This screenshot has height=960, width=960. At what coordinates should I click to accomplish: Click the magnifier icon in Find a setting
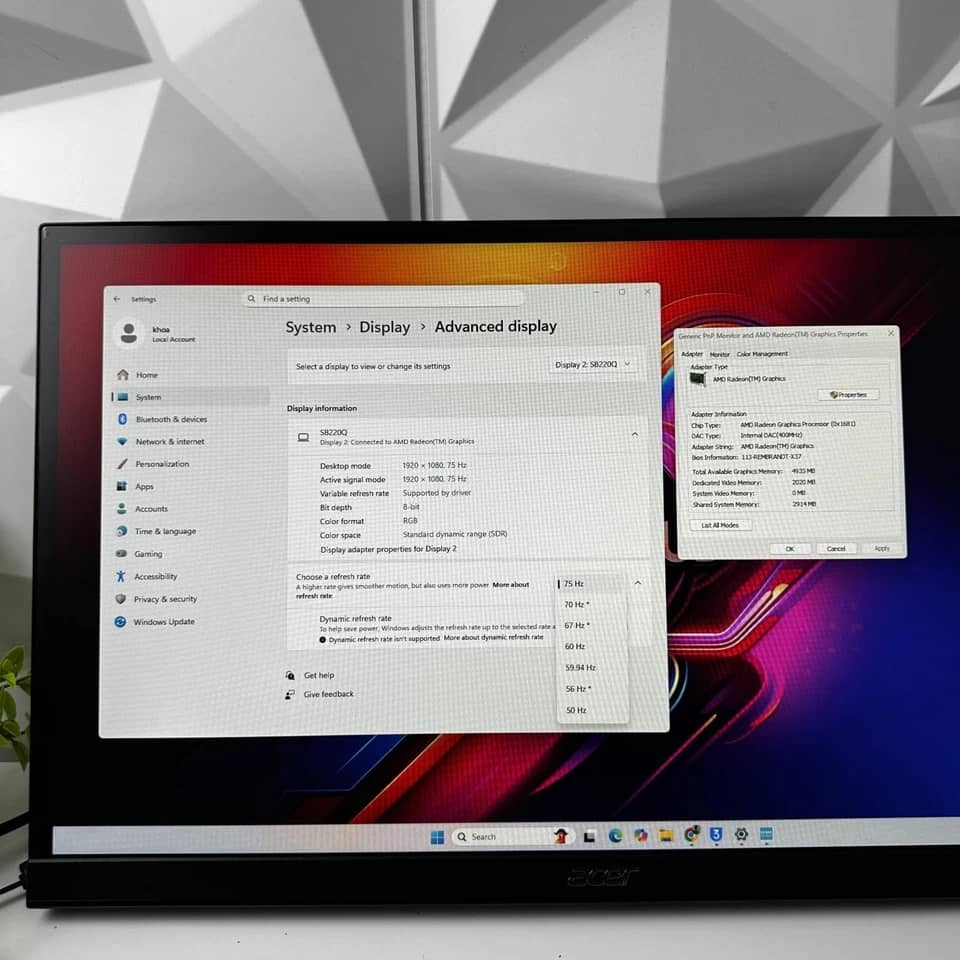click(x=251, y=299)
